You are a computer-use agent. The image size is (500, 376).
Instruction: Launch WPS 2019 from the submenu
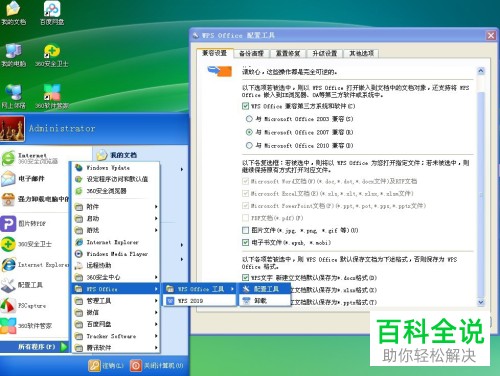pos(199,301)
